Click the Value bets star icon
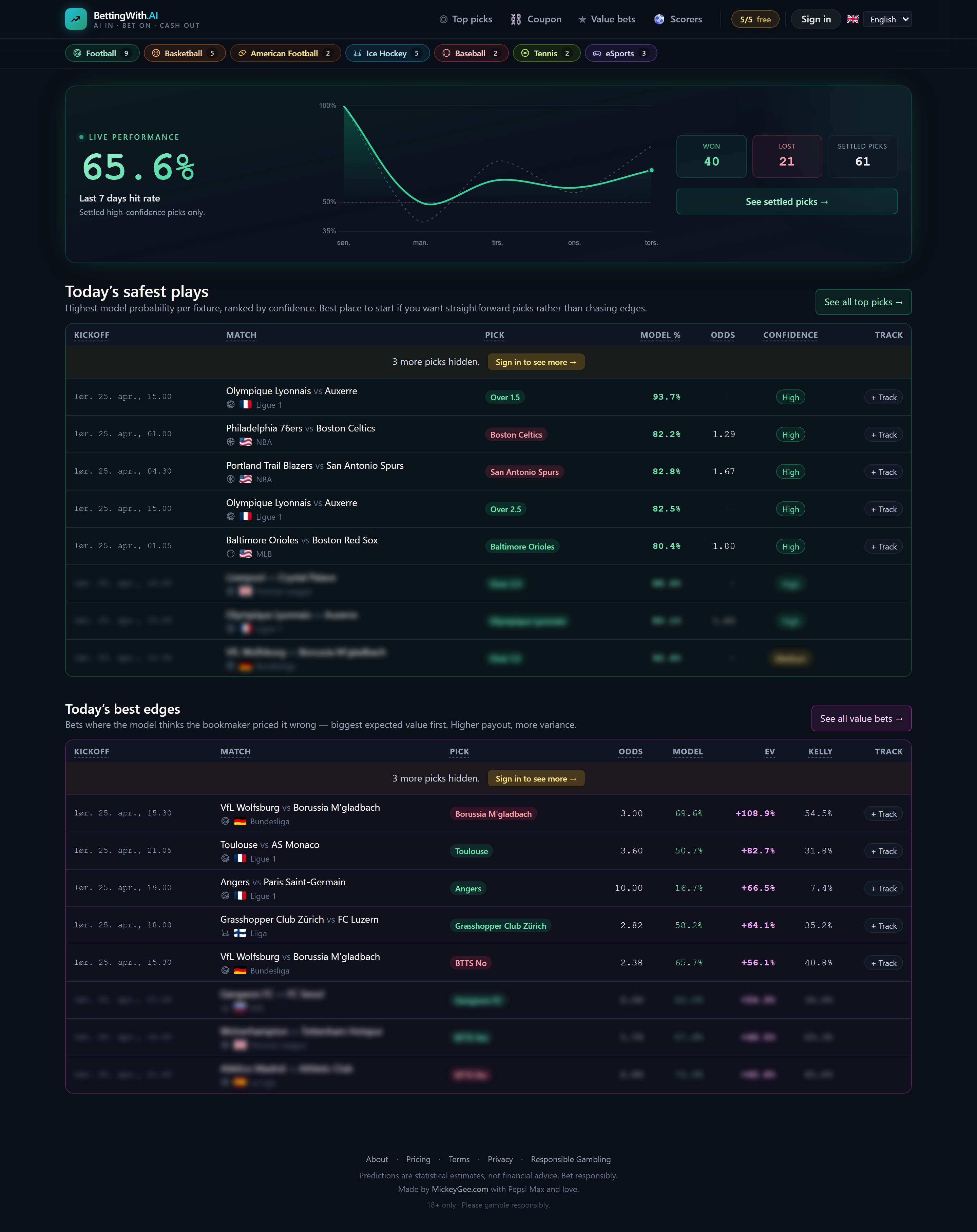977x1232 pixels. [582, 20]
